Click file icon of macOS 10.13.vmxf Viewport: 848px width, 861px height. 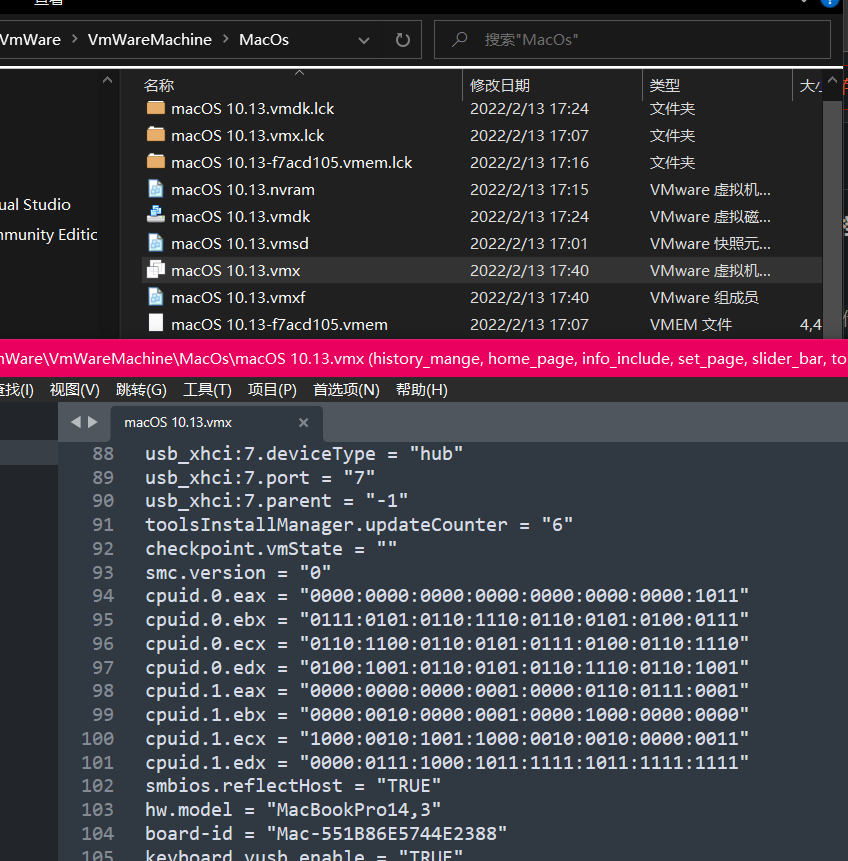156,297
